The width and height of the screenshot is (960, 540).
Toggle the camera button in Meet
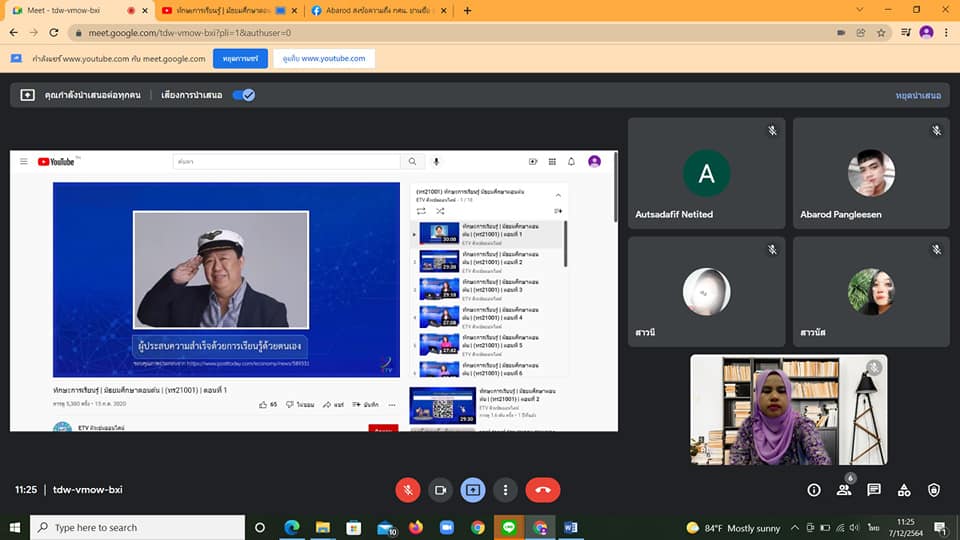[439, 490]
